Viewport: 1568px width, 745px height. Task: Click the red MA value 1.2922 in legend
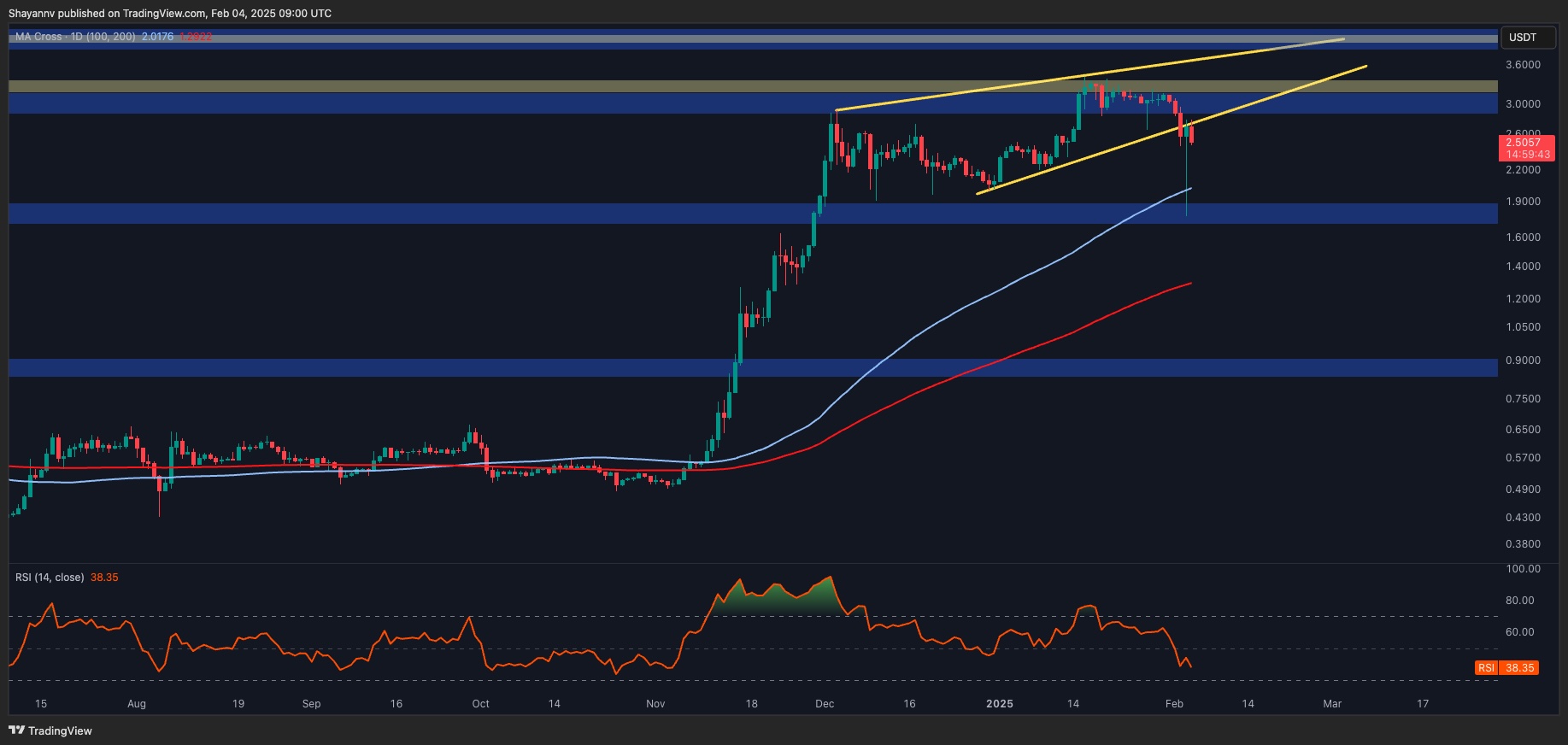tap(196, 37)
